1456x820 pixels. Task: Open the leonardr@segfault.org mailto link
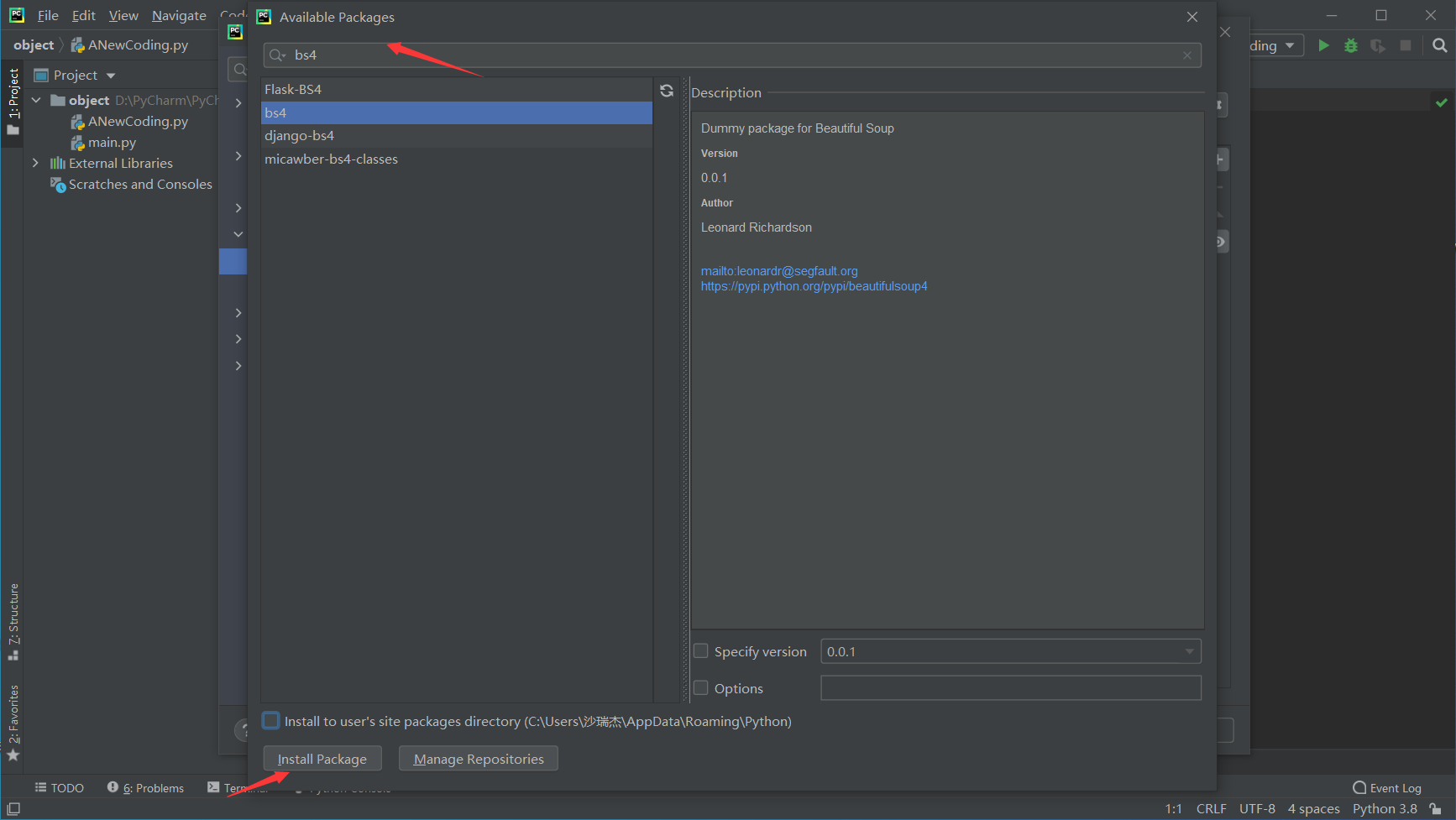(779, 271)
